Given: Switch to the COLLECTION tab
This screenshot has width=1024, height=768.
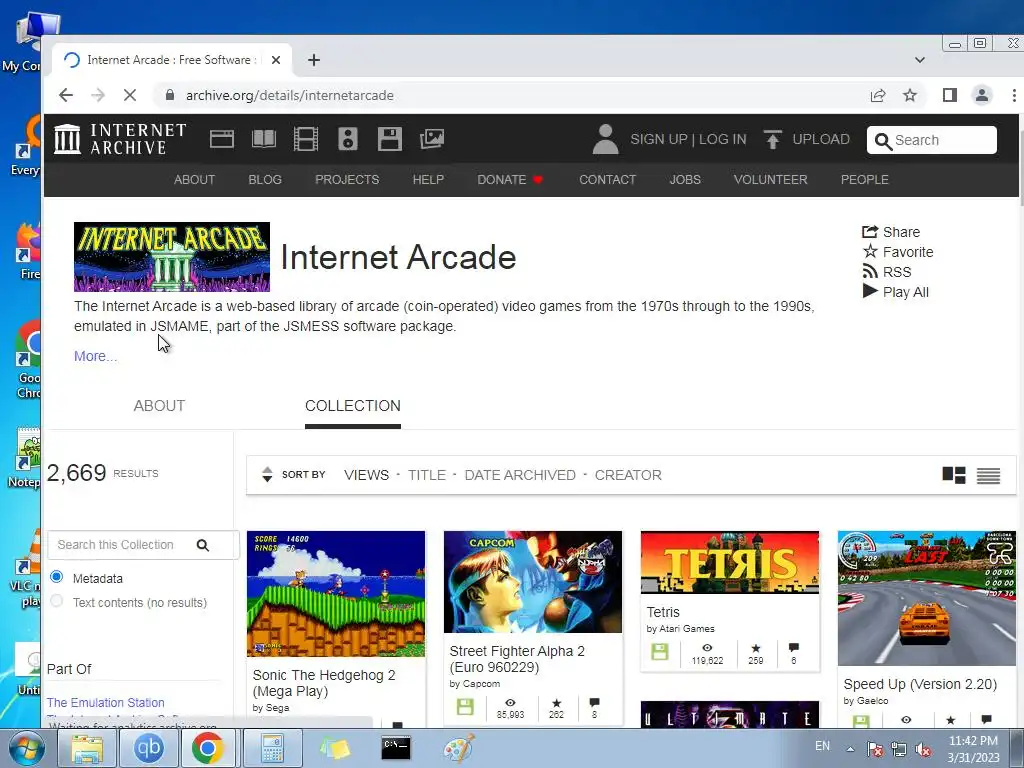Looking at the screenshot, I should 353,406.
